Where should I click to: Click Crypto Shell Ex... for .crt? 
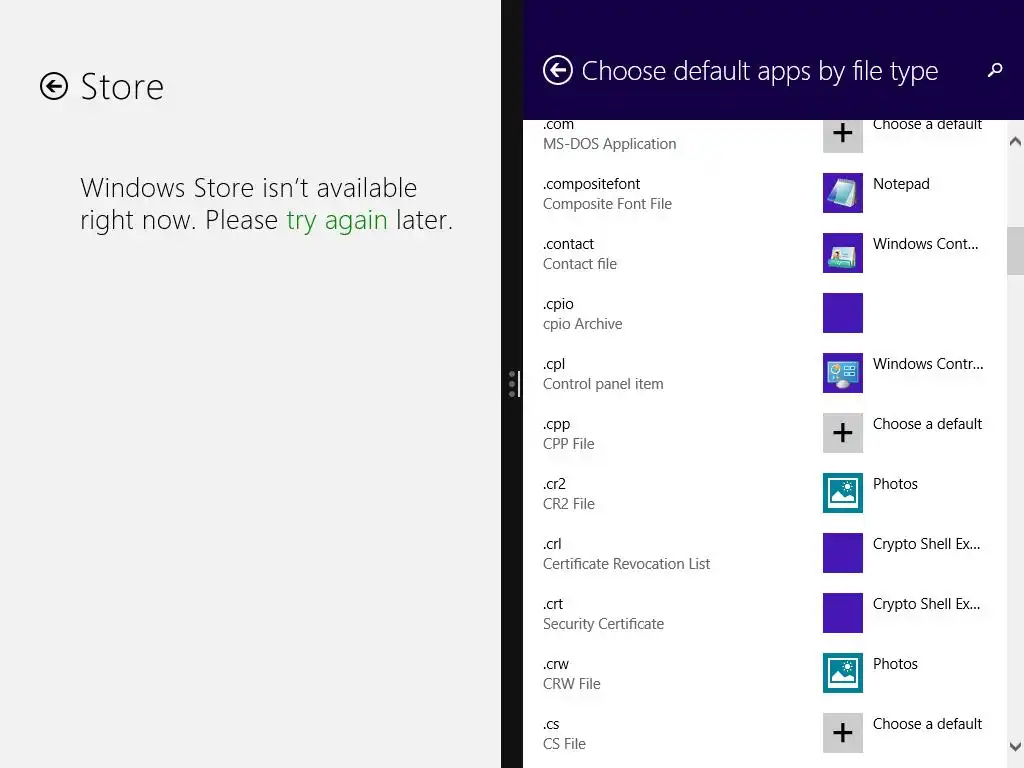(926, 604)
